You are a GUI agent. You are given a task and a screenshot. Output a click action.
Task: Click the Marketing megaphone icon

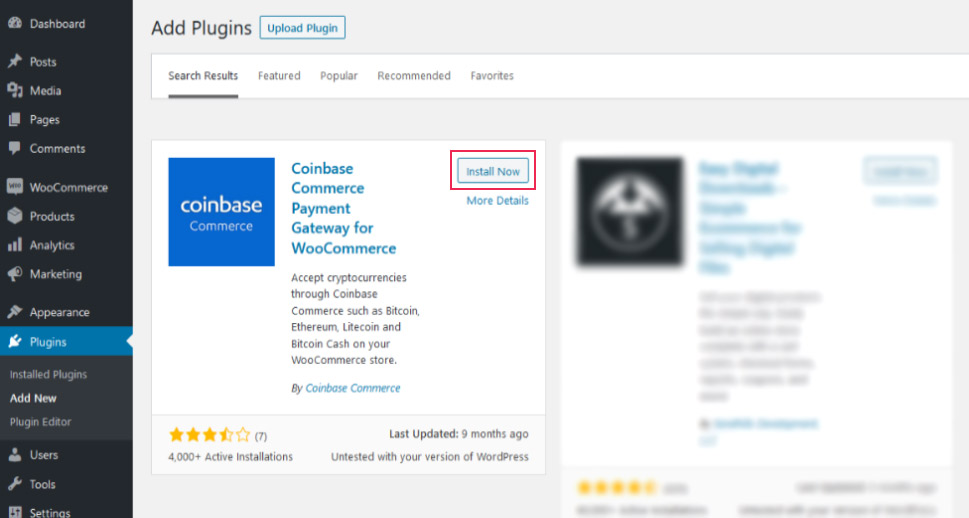15,274
